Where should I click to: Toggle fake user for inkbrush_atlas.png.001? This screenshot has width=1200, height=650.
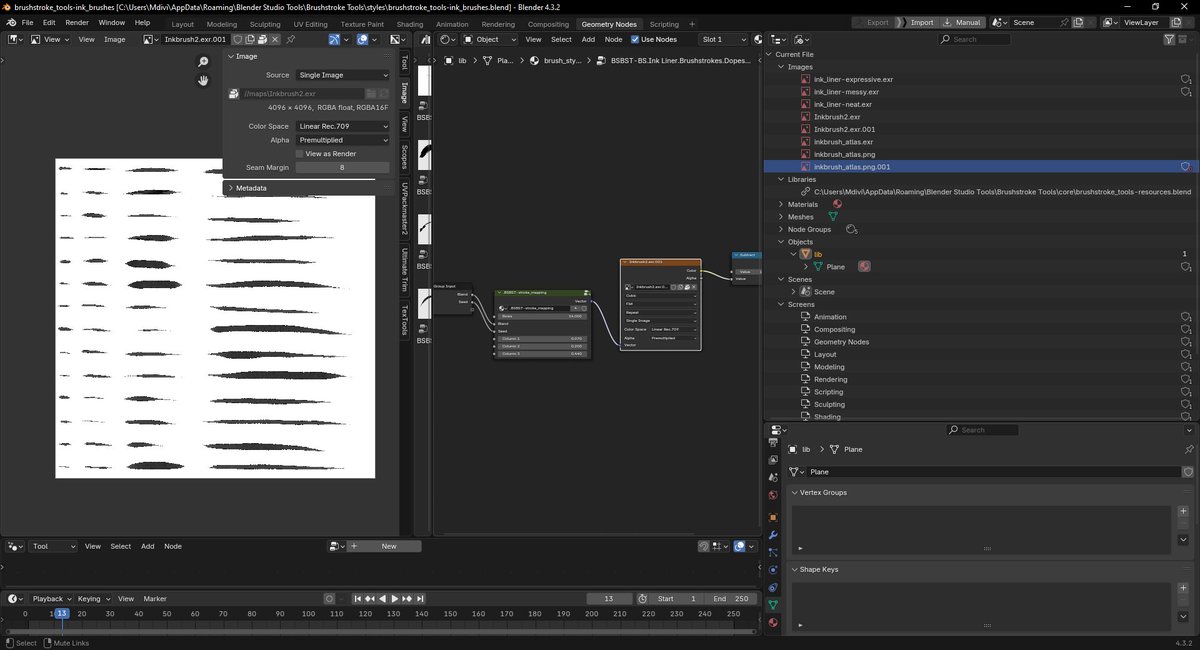[1186, 167]
